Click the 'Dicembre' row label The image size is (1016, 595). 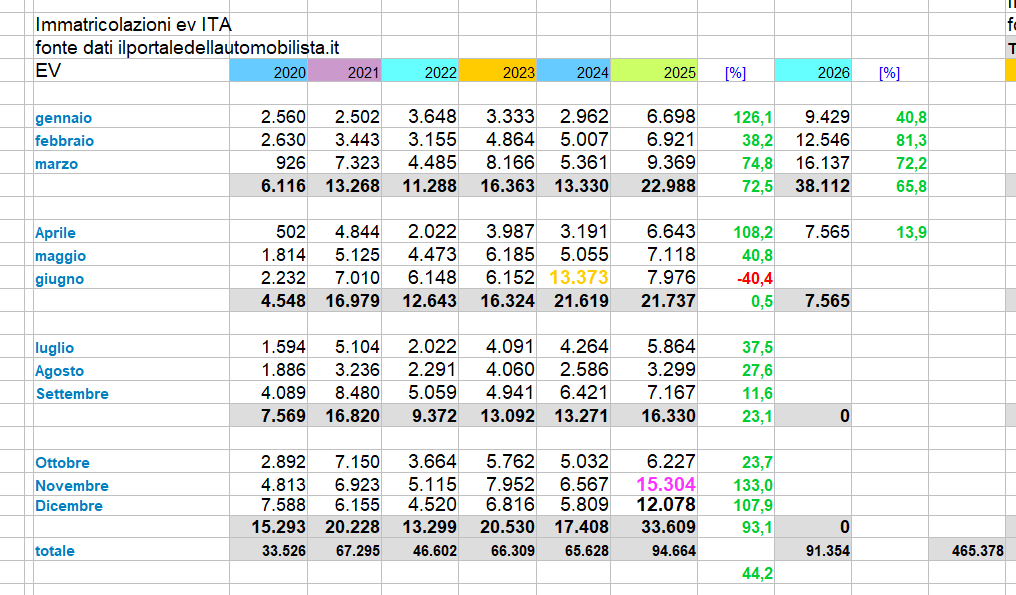(69, 506)
